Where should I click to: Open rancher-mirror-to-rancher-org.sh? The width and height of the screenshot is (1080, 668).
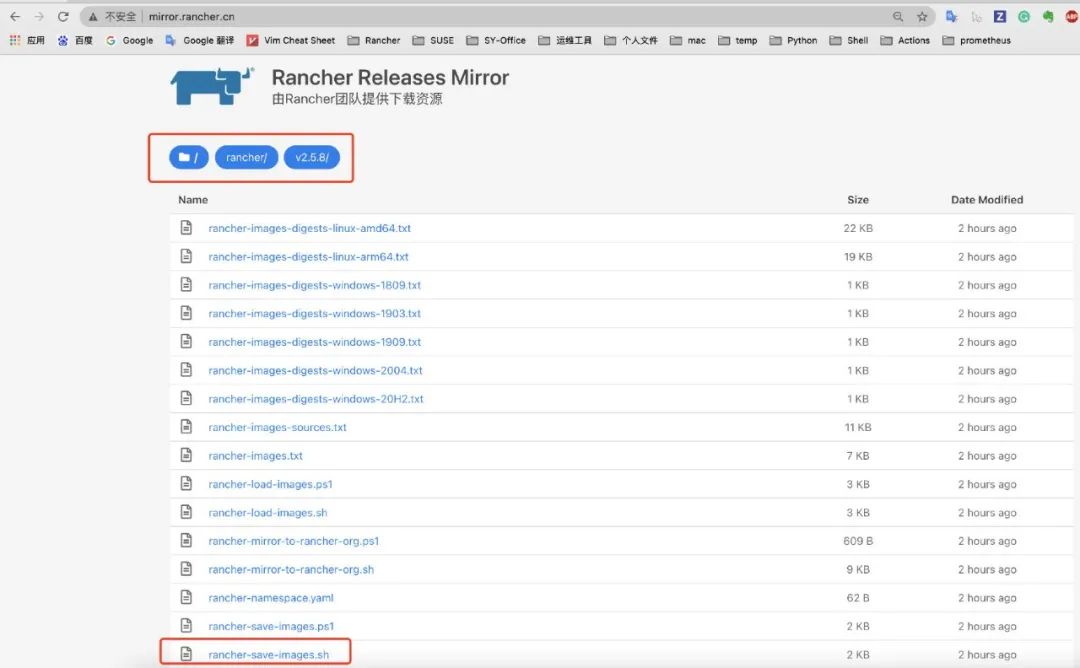point(291,570)
